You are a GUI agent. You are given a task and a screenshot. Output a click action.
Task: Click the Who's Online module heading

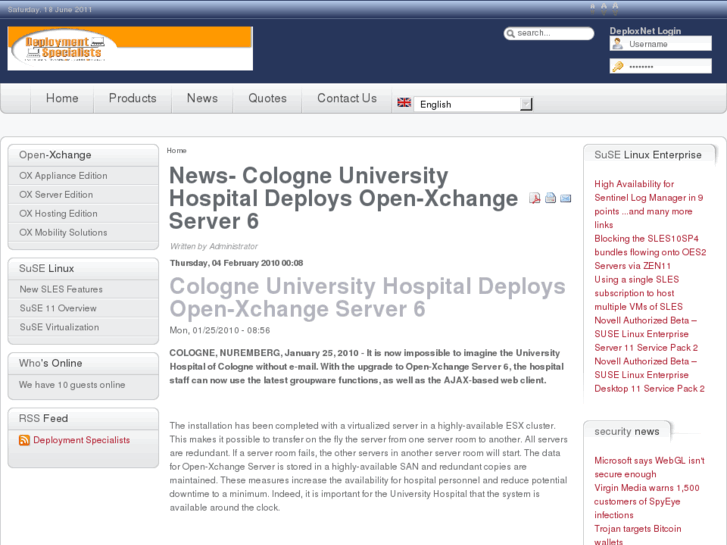[51, 363]
